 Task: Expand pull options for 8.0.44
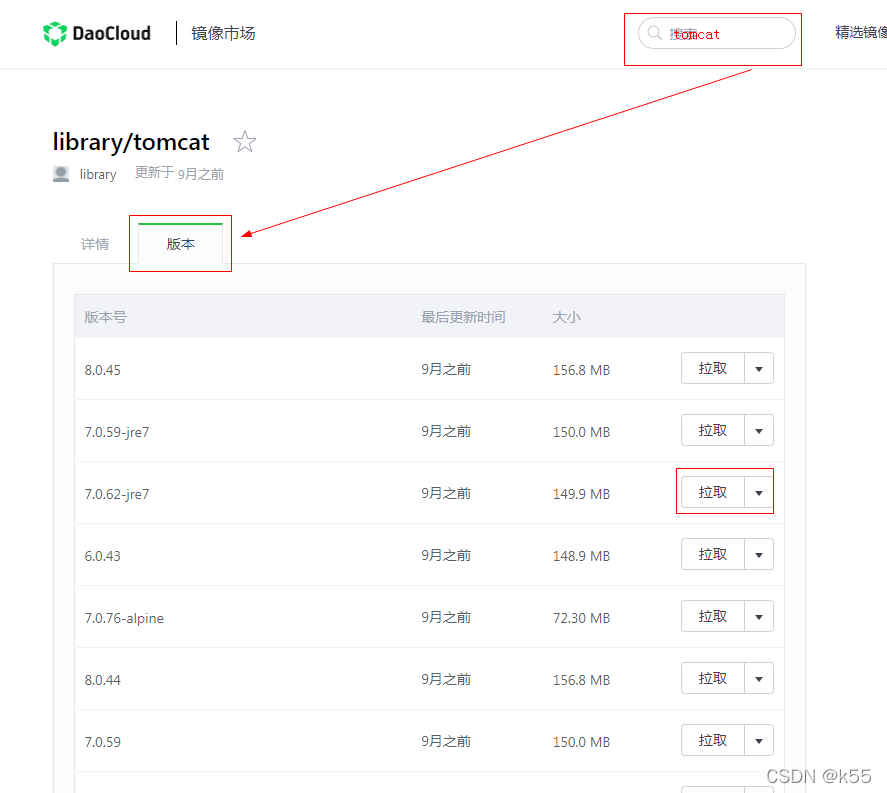759,678
